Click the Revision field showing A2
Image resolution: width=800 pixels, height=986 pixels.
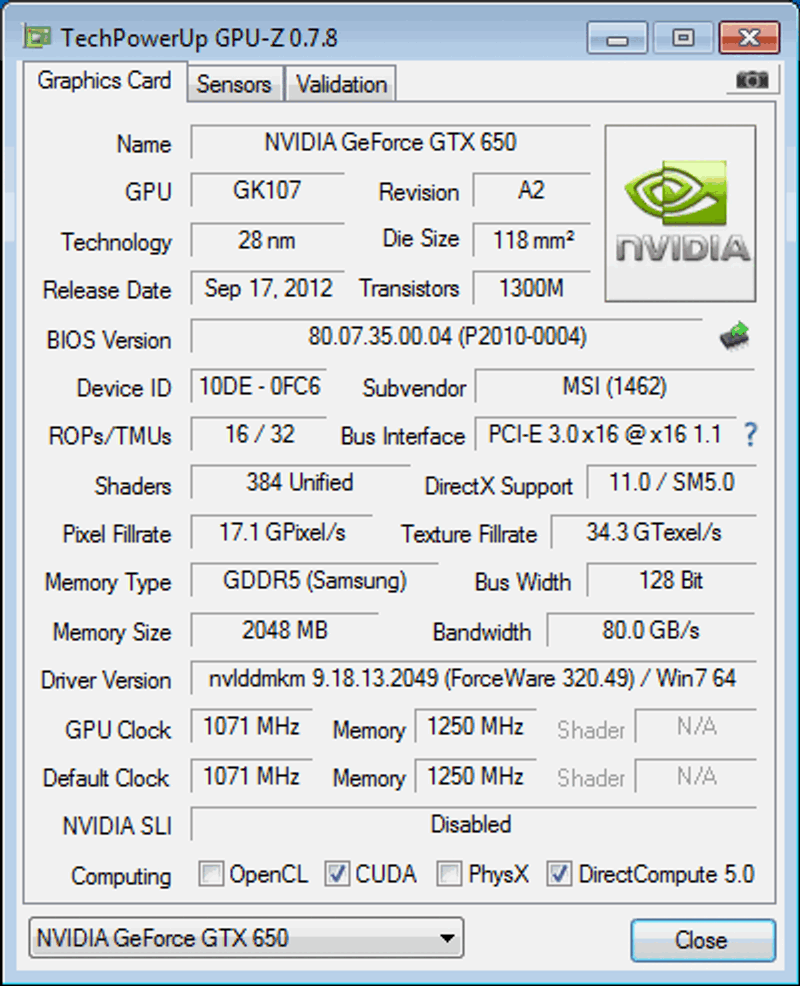pos(531,190)
